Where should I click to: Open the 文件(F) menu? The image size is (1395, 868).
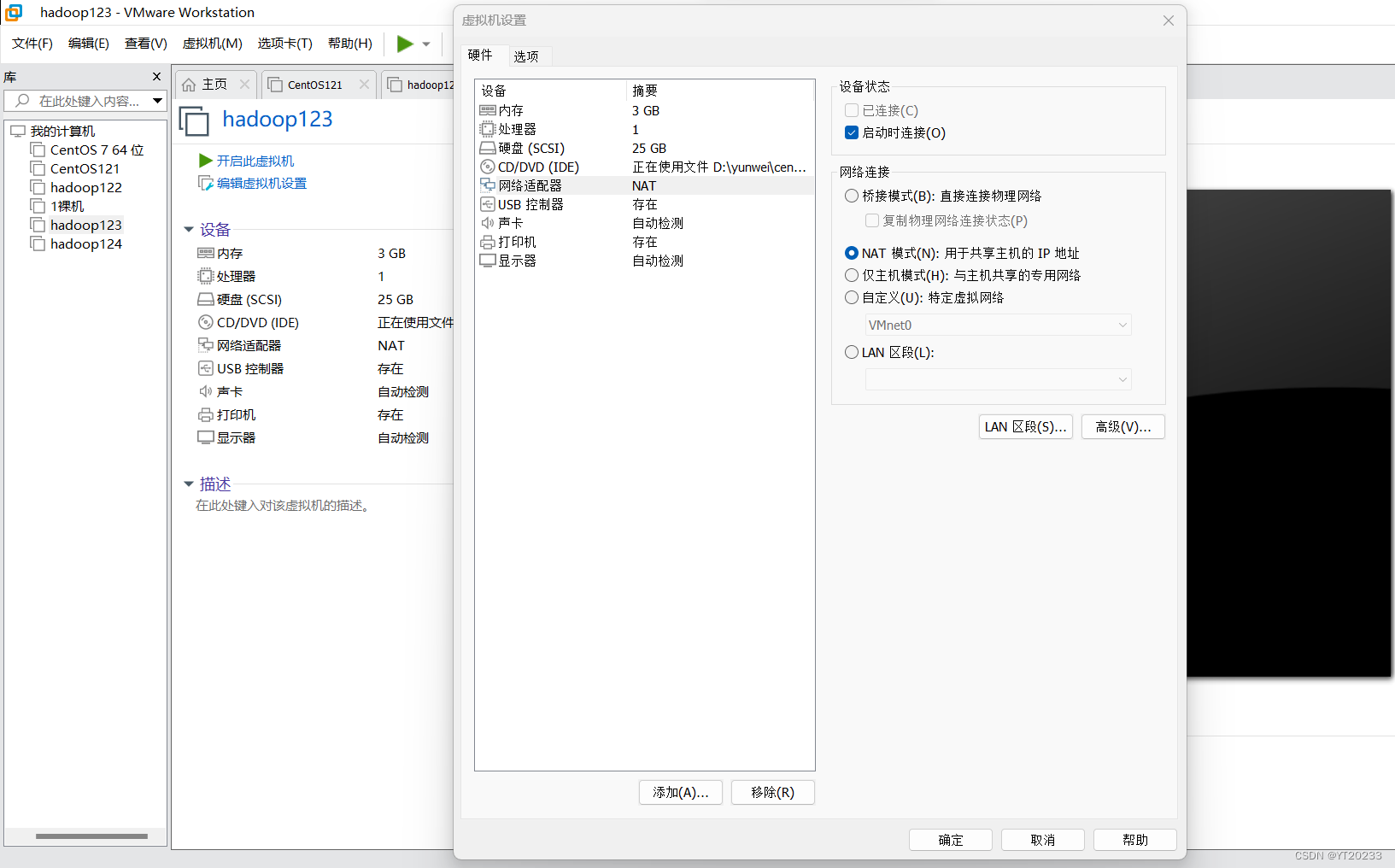coord(32,44)
